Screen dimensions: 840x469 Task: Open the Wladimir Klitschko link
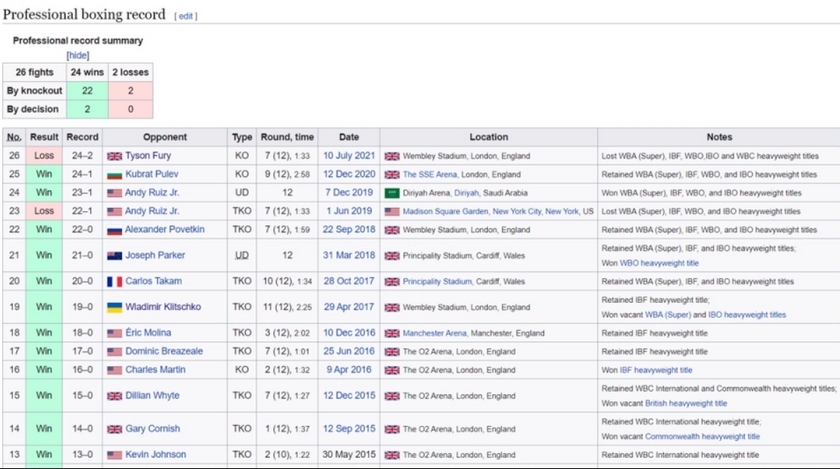pos(163,307)
